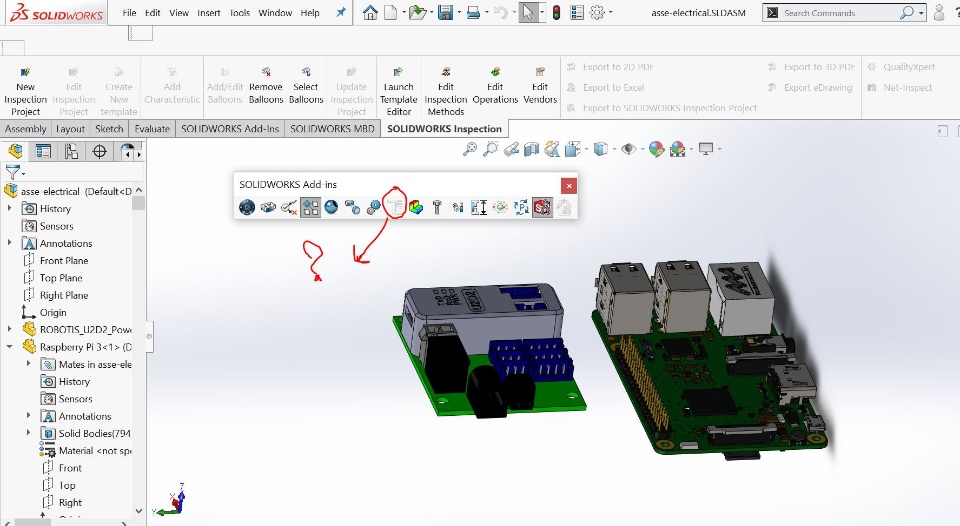Screen dimensions: 960x526
Task: Open the Apply Scene dropdown arrow
Action: 691,149
